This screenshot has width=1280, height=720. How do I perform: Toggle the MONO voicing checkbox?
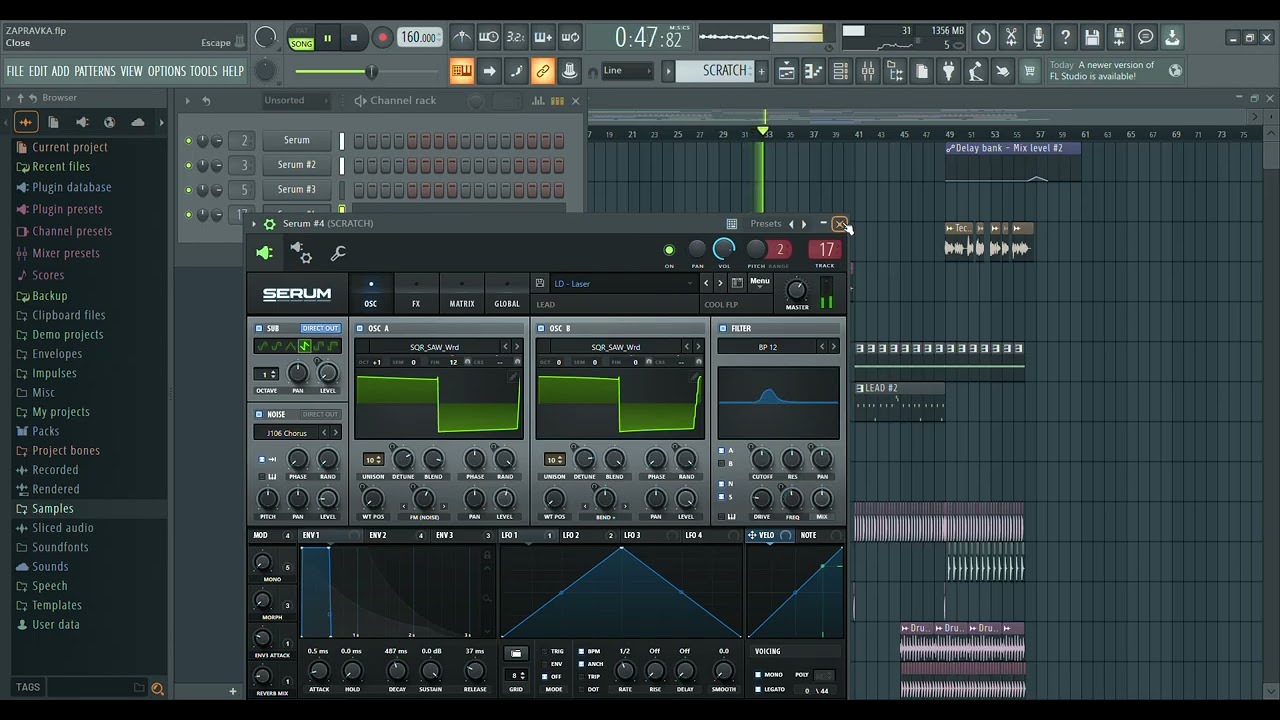click(x=757, y=675)
